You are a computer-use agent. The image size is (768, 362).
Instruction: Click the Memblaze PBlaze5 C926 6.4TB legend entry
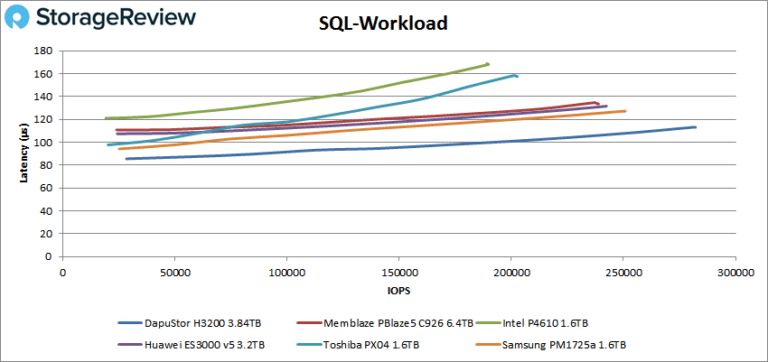pos(385,323)
